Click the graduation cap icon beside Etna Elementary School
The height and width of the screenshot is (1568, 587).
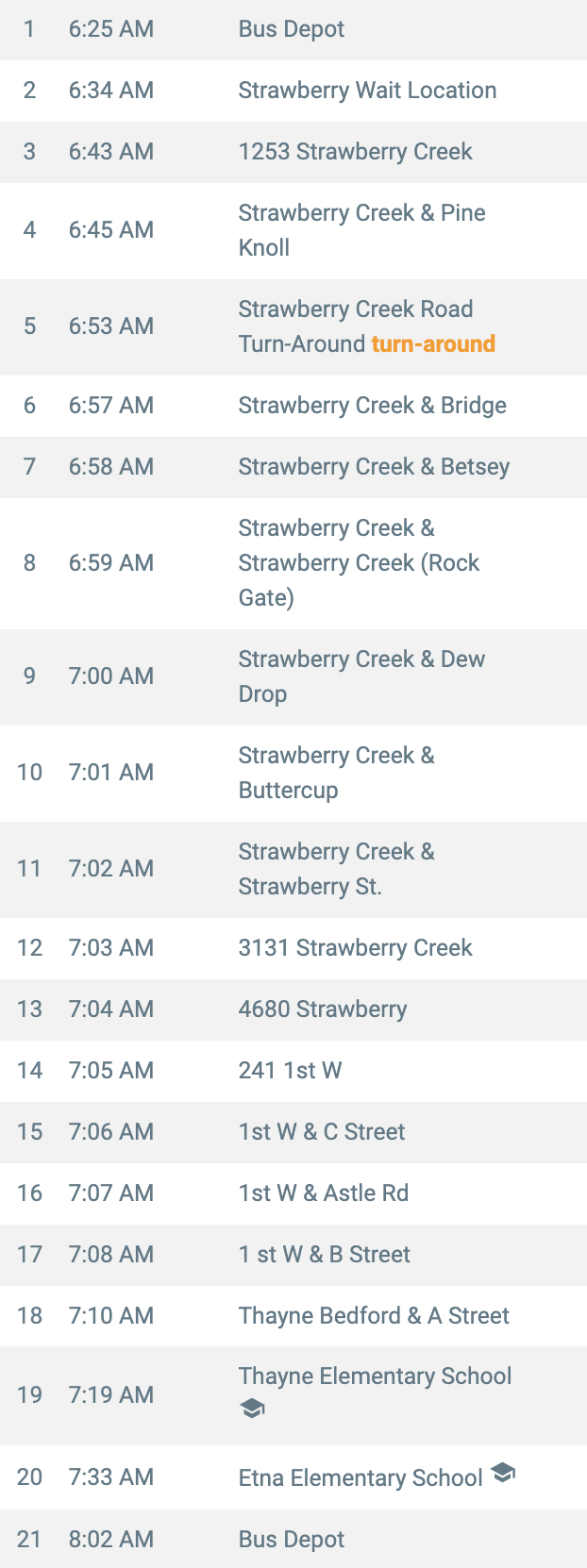click(503, 1473)
